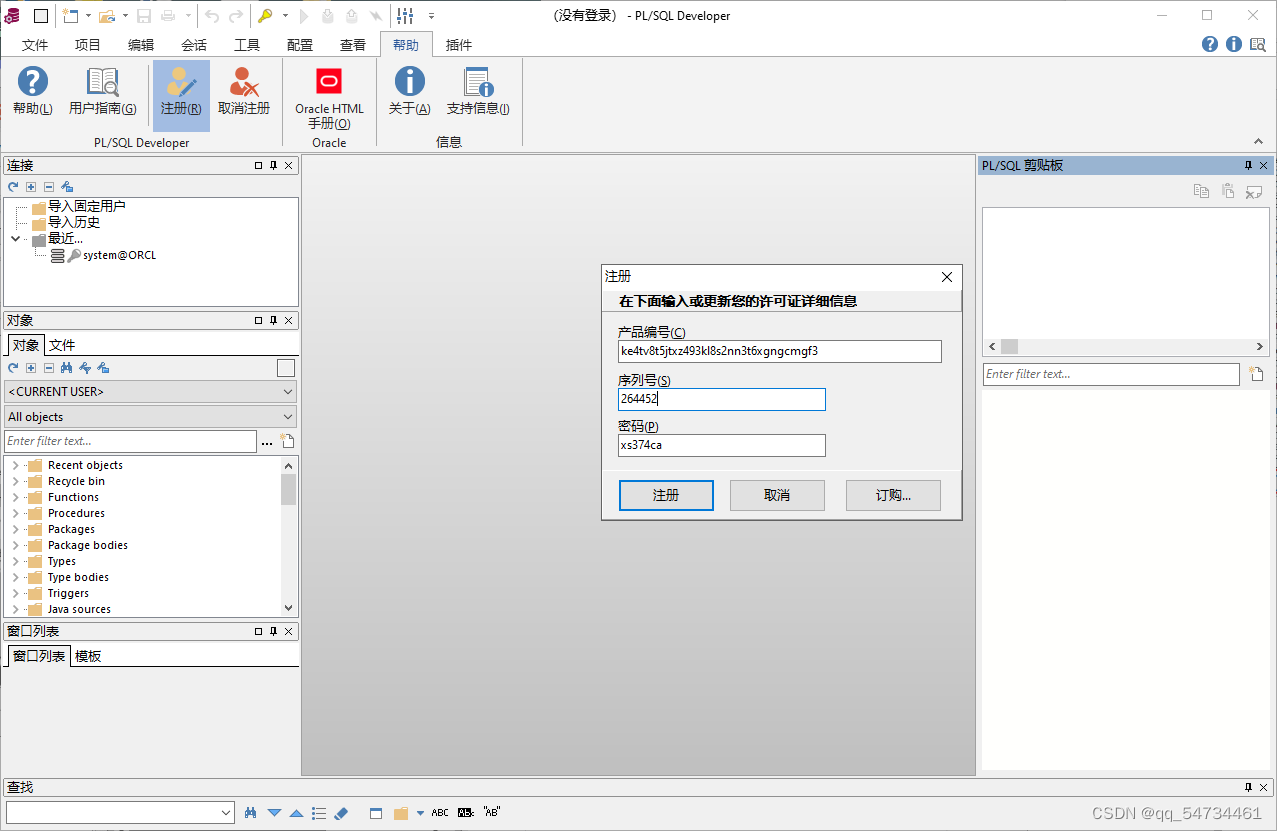Open the 编辑 ribbon tab
1277x831 pixels.
141,45
